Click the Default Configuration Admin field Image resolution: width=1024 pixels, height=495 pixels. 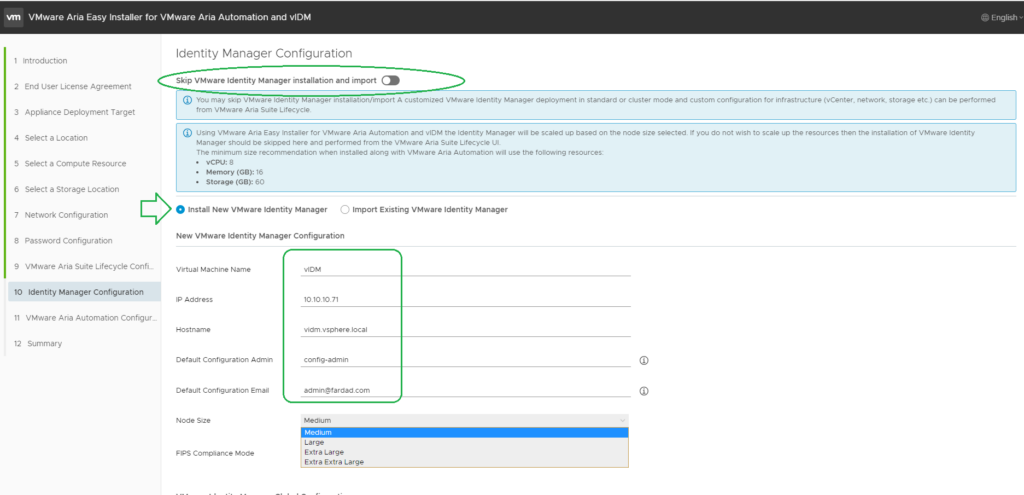point(465,360)
